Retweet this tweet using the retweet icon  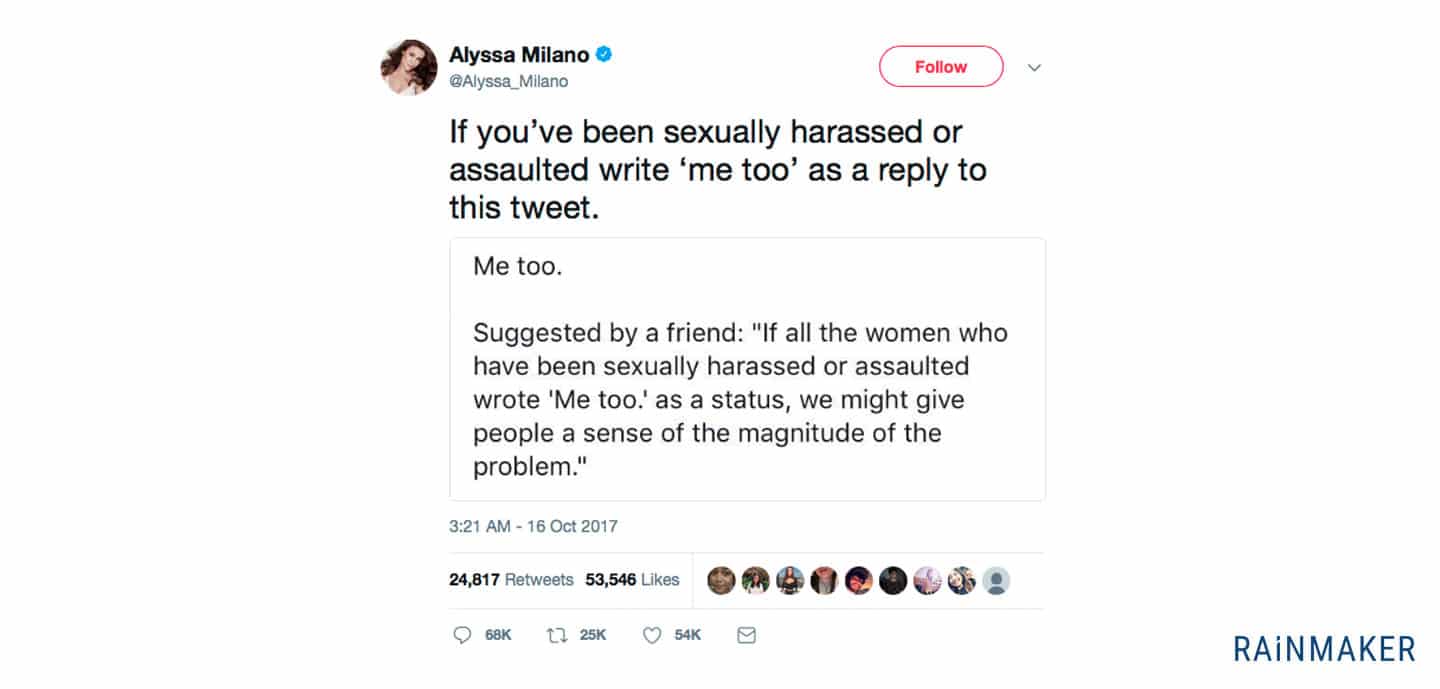(556, 635)
